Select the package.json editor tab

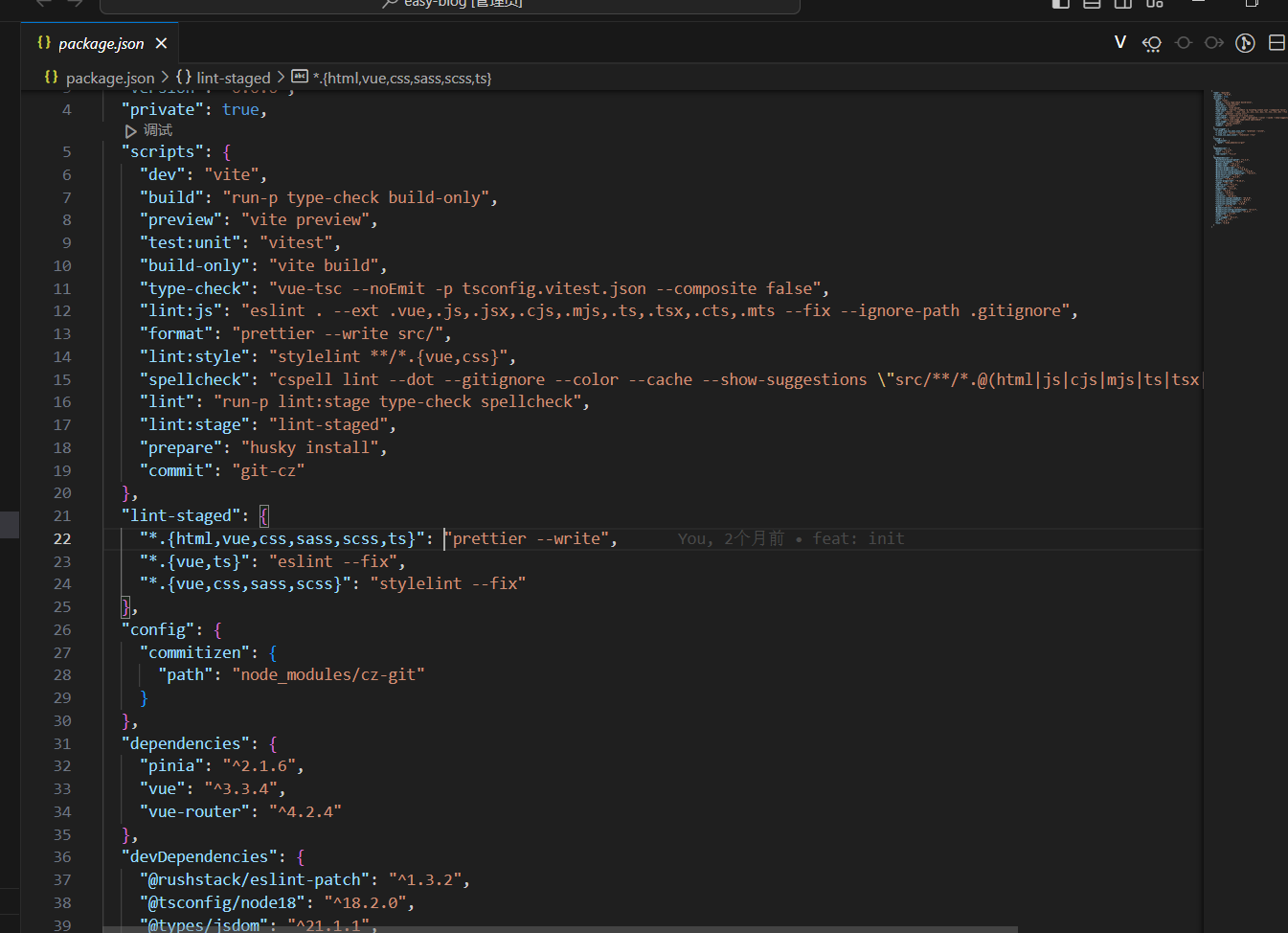[99, 43]
